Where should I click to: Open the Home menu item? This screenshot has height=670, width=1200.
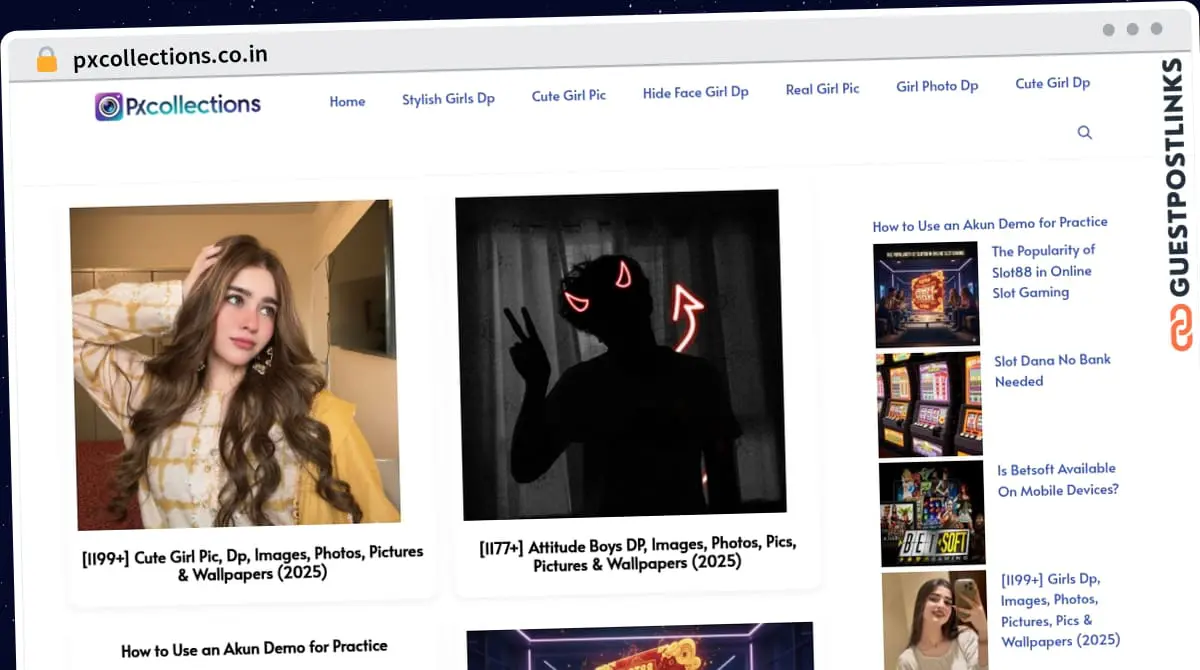[x=347, y=101]
